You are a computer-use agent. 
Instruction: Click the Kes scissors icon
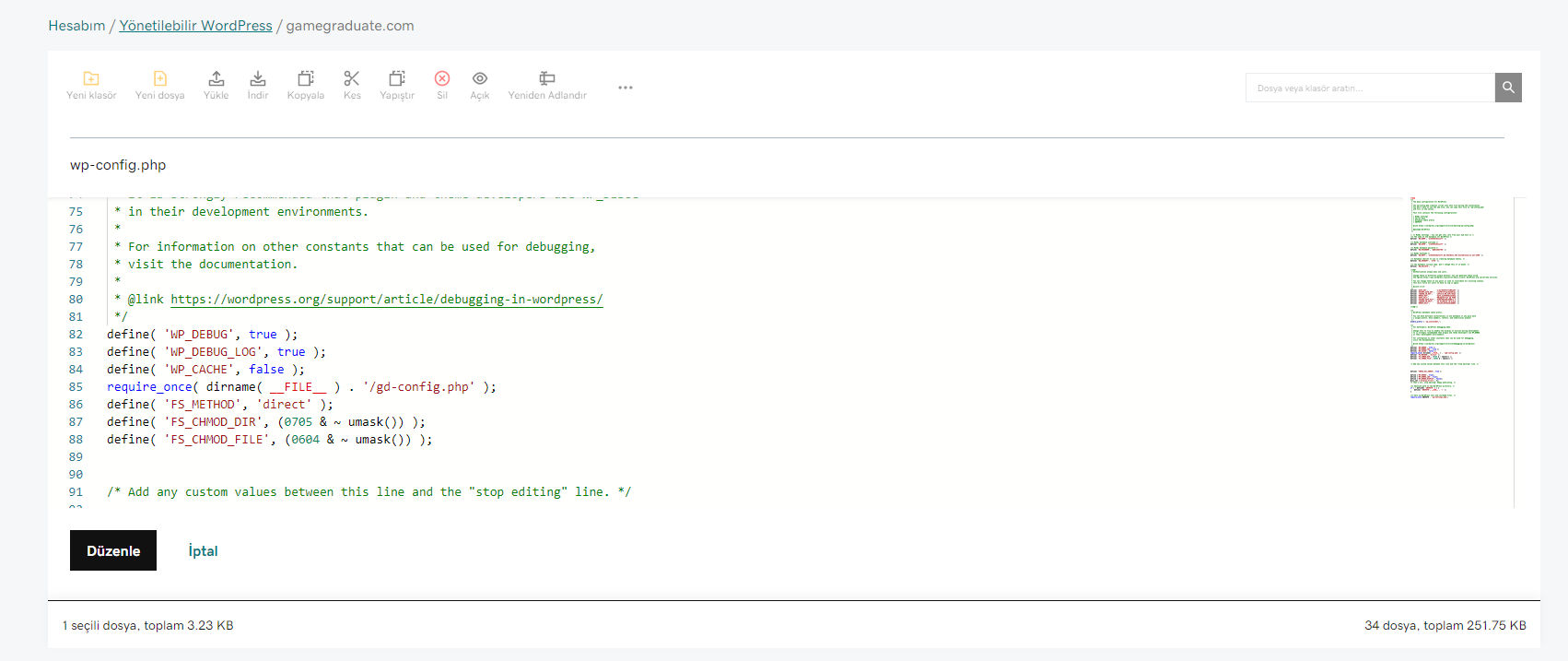352,78
